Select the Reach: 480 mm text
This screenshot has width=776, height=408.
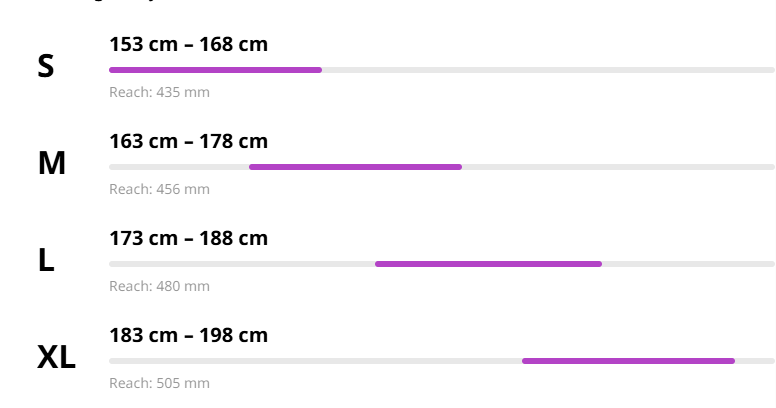pos(159,286)
